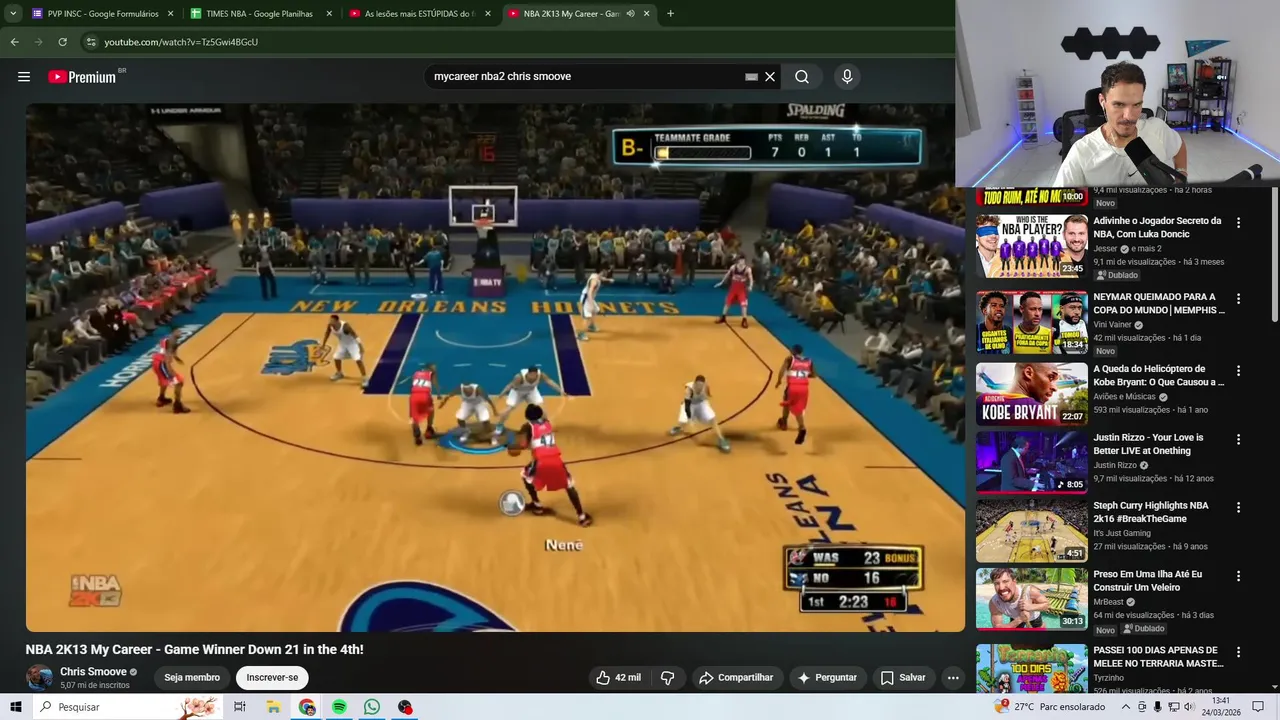Start voice search with microphone icon
Viewport: 1280px width, 720px height.
(847, 77)
